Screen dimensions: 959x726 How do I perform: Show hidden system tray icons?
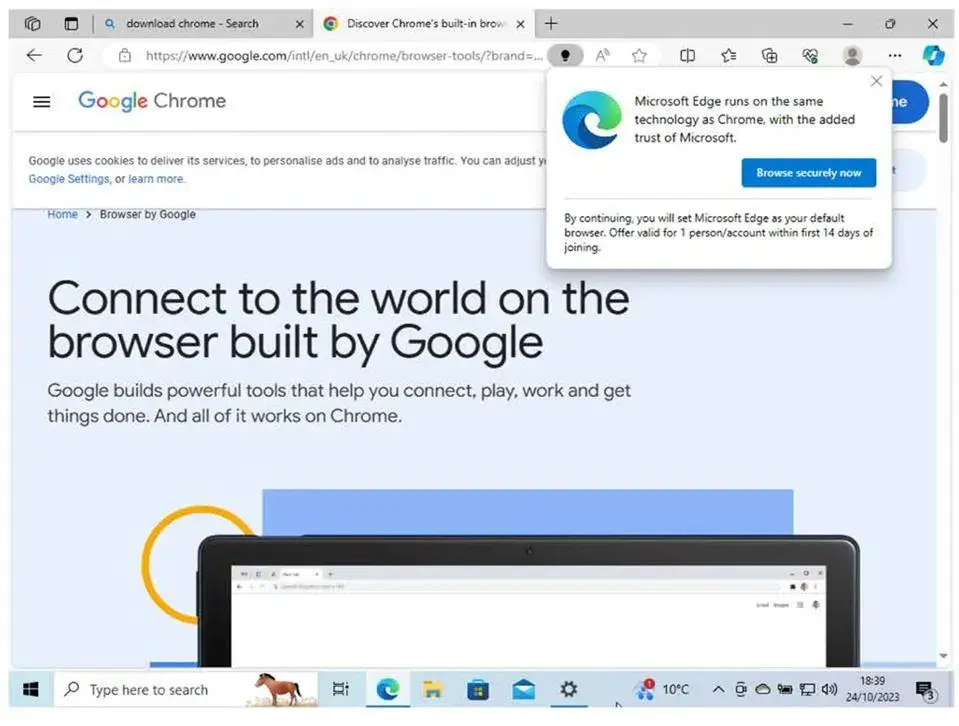tap(717, 689)
